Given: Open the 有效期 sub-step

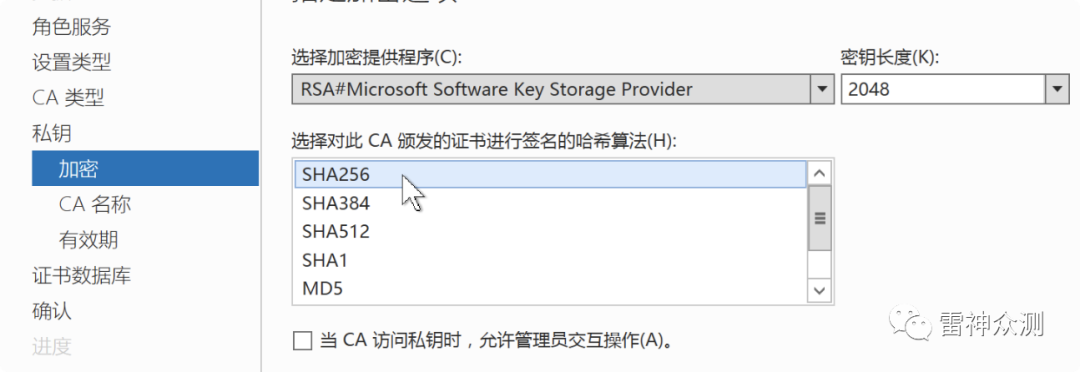Looking at the screenshot, I should 88,240.
